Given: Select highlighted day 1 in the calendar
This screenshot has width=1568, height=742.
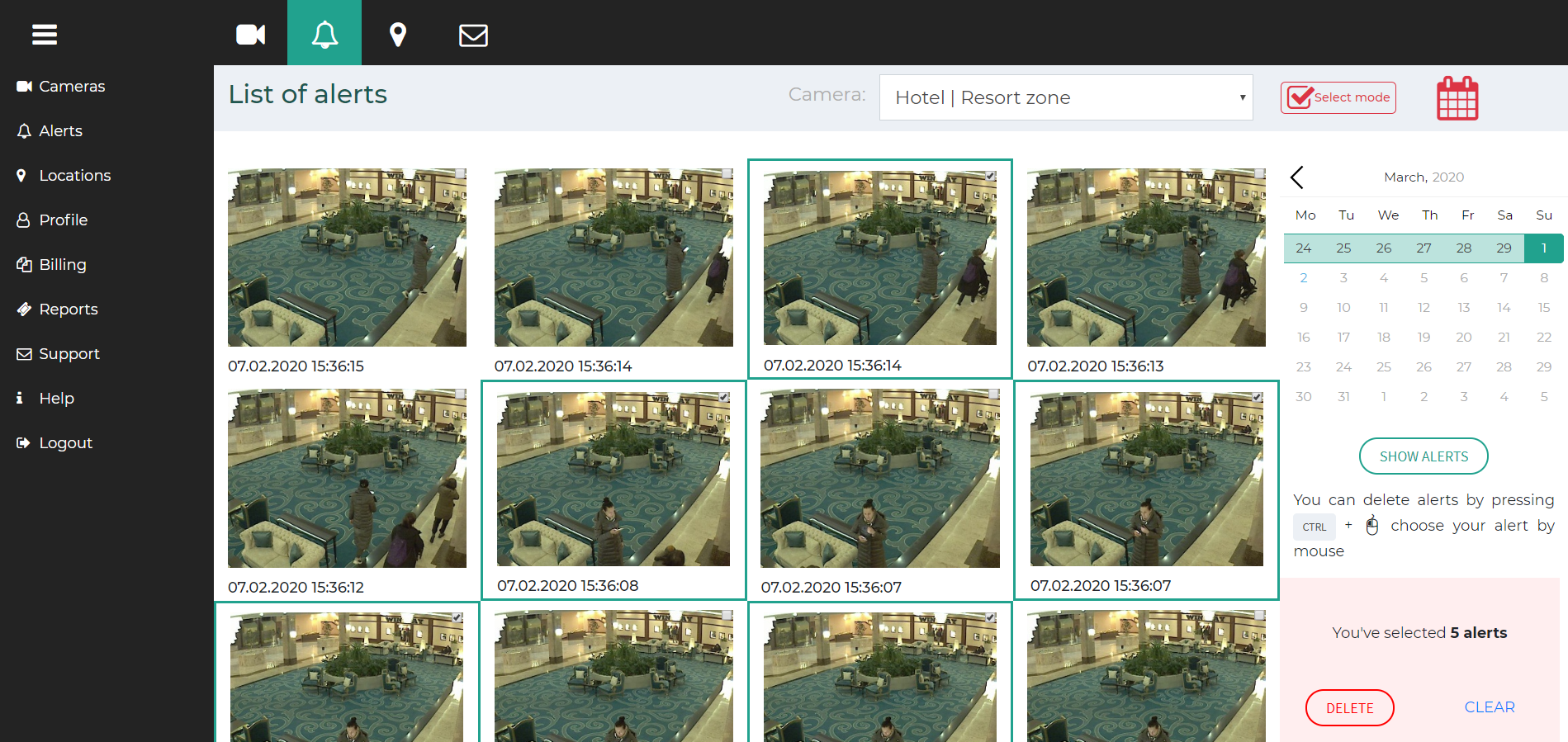Looking at the screenshot, I should 1544,248.
